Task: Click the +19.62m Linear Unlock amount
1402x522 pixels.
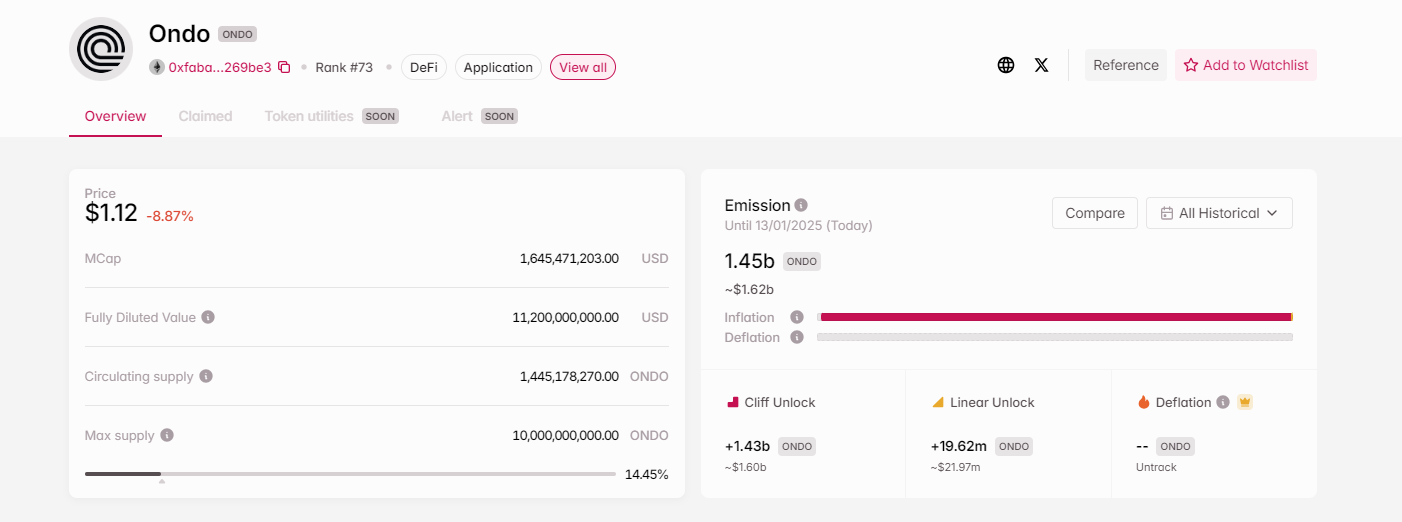Action: (959, 446)
